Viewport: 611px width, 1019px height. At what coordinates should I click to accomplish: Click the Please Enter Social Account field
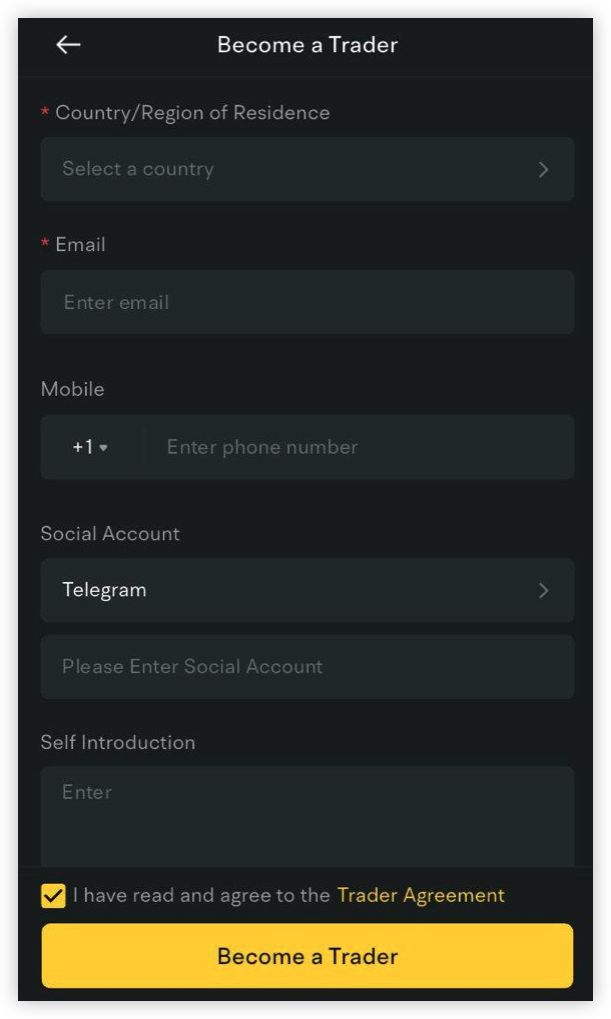coord(307,667)
